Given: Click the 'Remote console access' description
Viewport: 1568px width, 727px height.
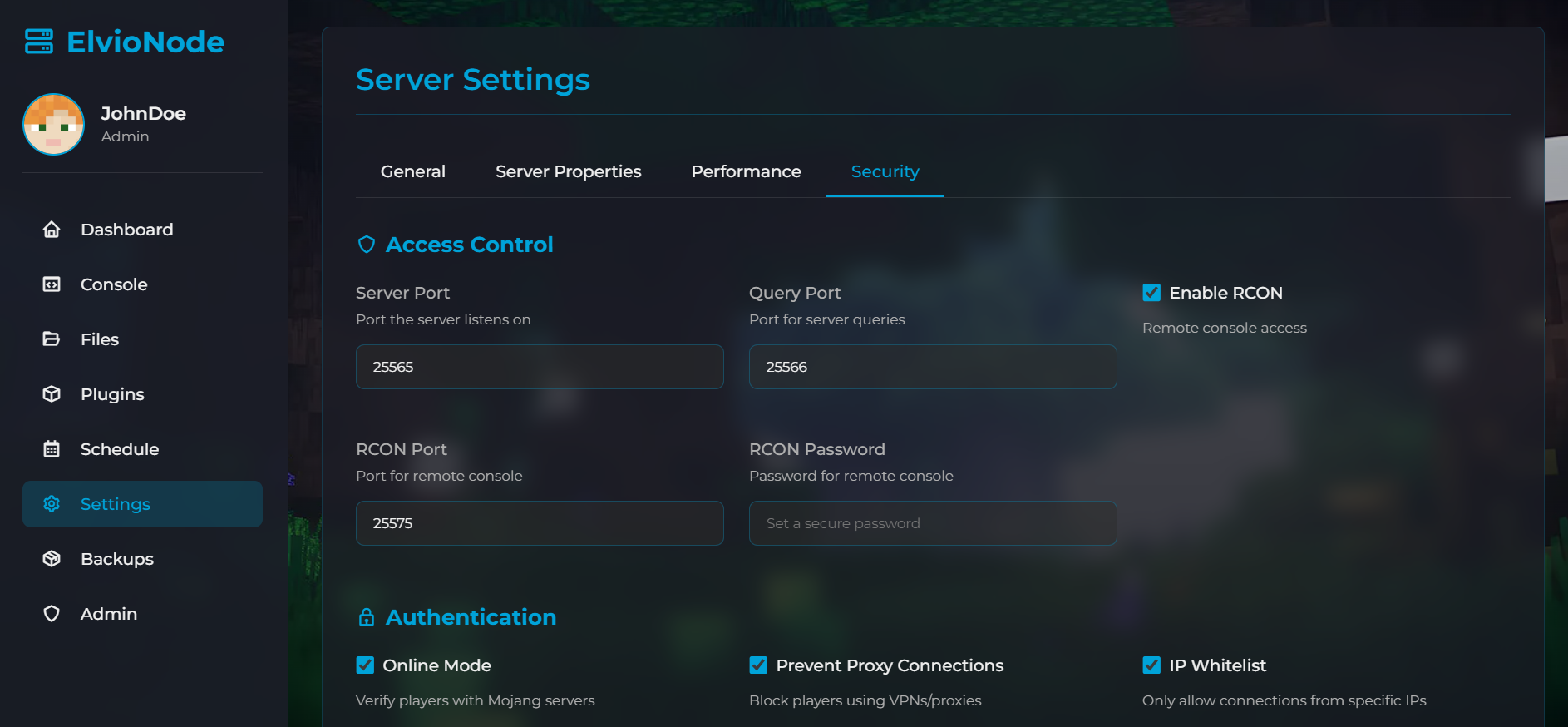Looking at the screenshot, I should [1225, 328].
